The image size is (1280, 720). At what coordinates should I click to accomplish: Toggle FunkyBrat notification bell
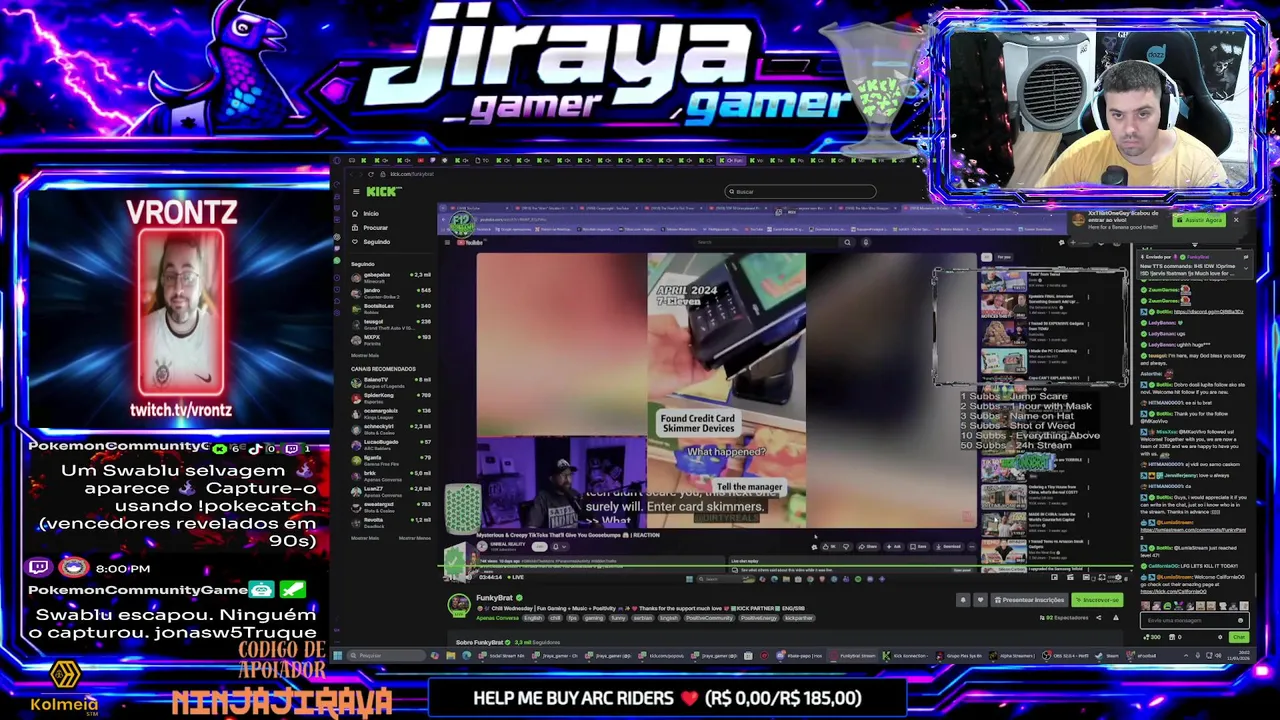[963, 600]
